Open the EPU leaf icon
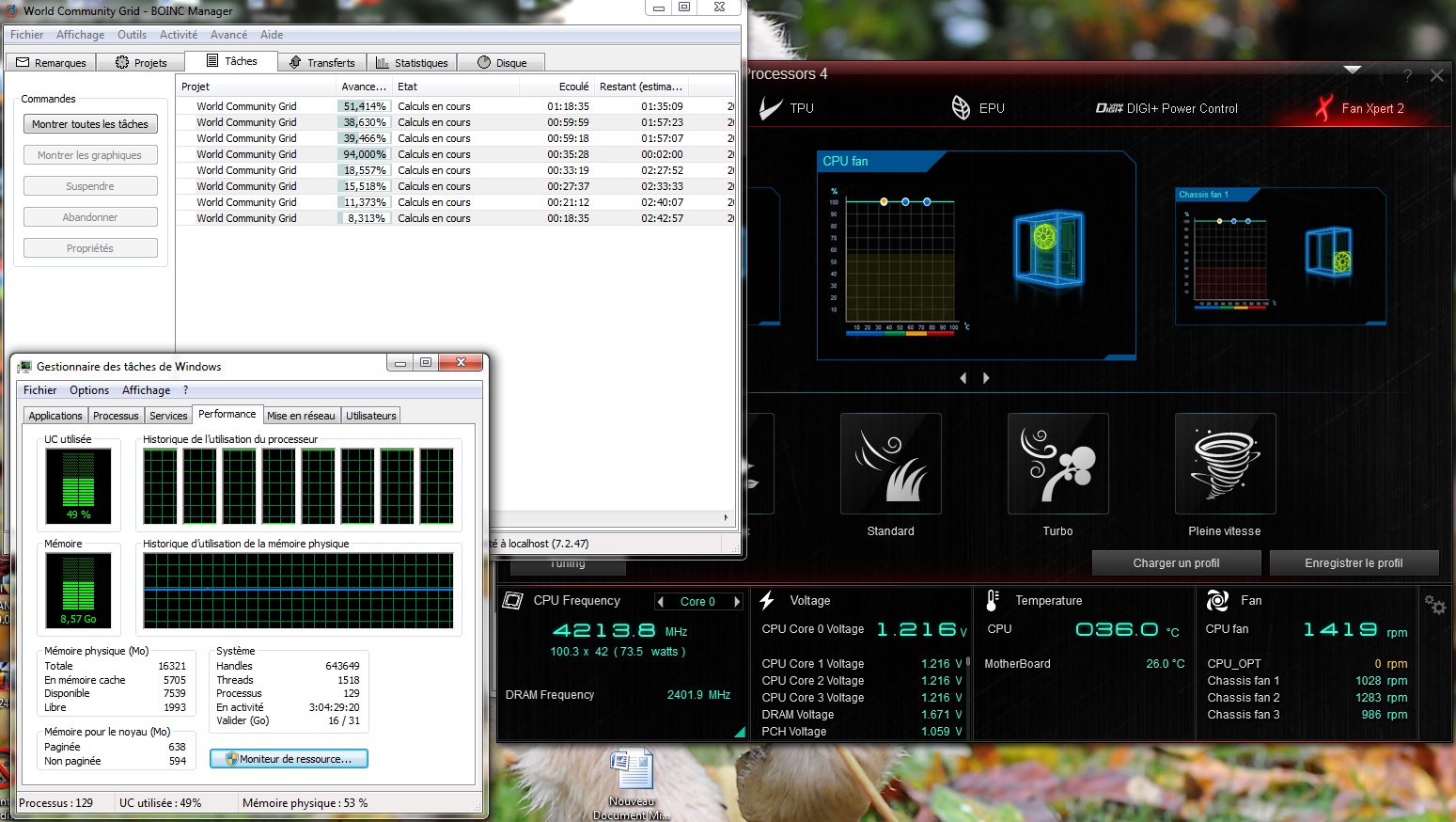Viewport: 1456px width, 822px height. 961,108
